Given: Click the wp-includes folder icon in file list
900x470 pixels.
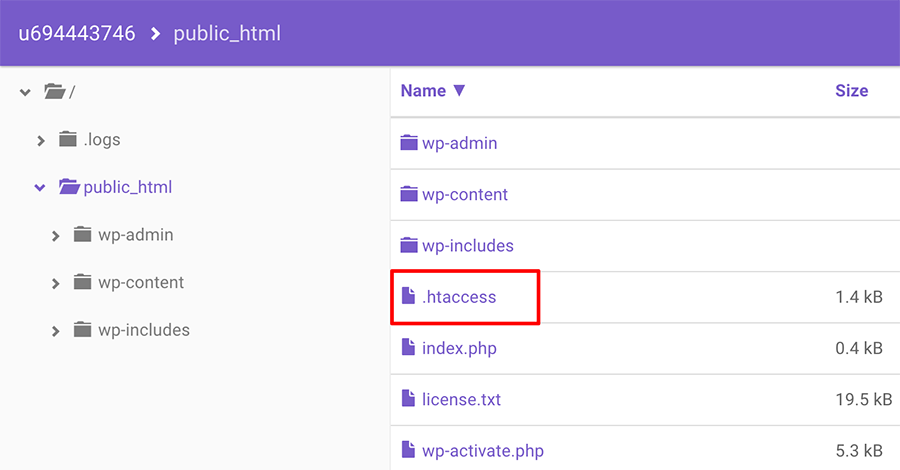Looking at the screenshot, I should 408,245.
